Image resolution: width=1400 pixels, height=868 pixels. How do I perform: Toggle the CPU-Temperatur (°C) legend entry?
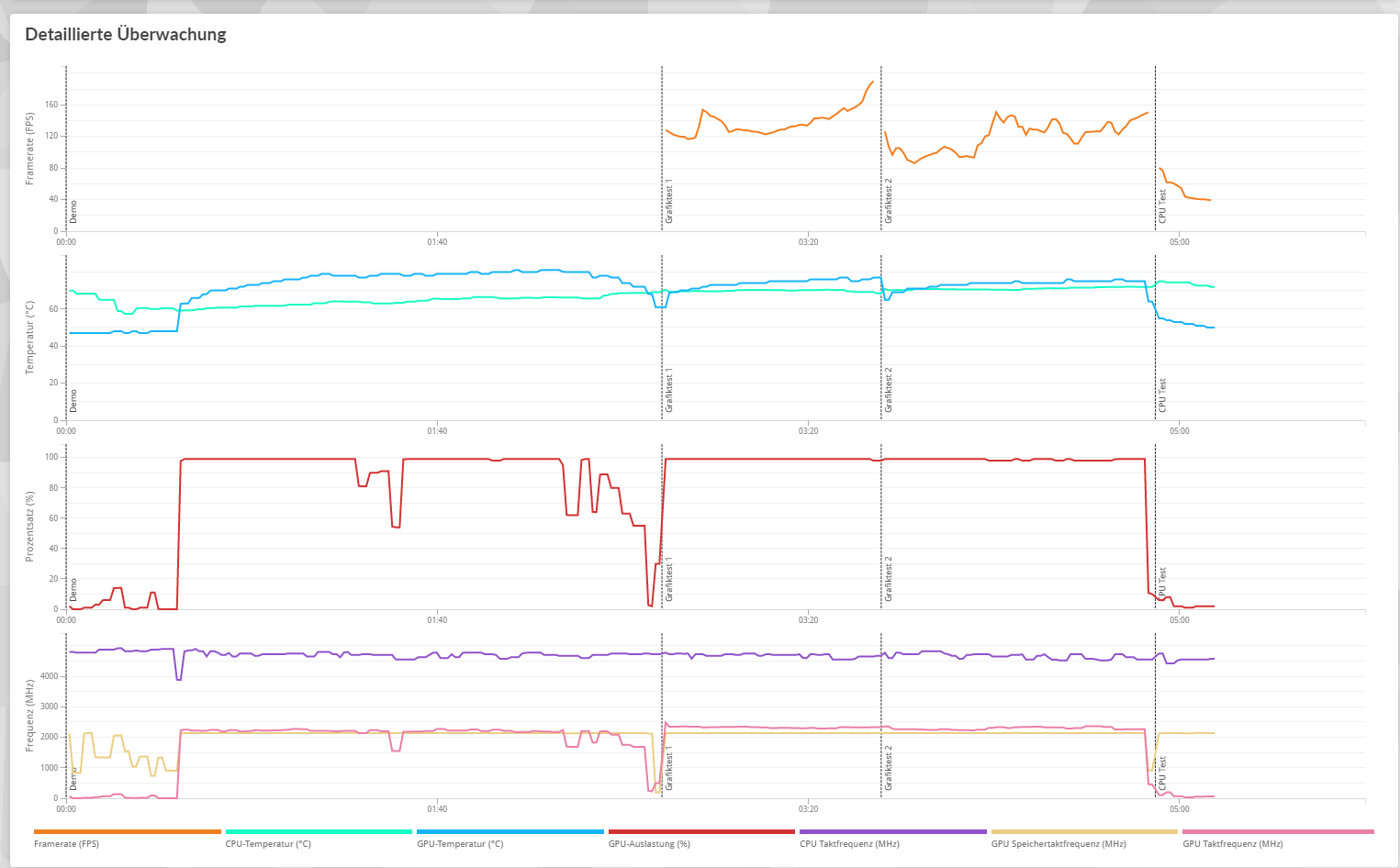(319, 839)
